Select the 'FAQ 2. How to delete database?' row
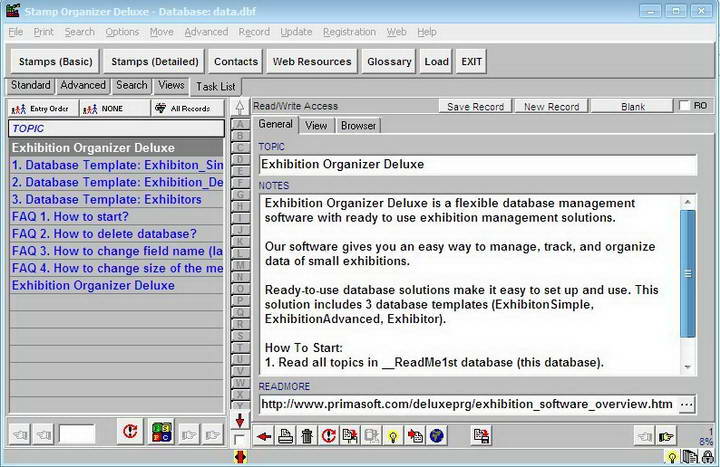This screenshot has width=720, height=467. click(x=116, y=234)
